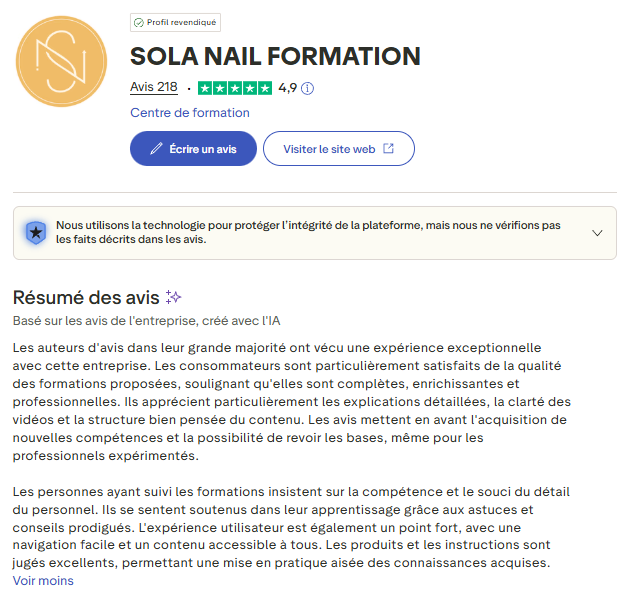
Task: Click the pen icon in Écrire un avis
Action: tap(156, 149)
